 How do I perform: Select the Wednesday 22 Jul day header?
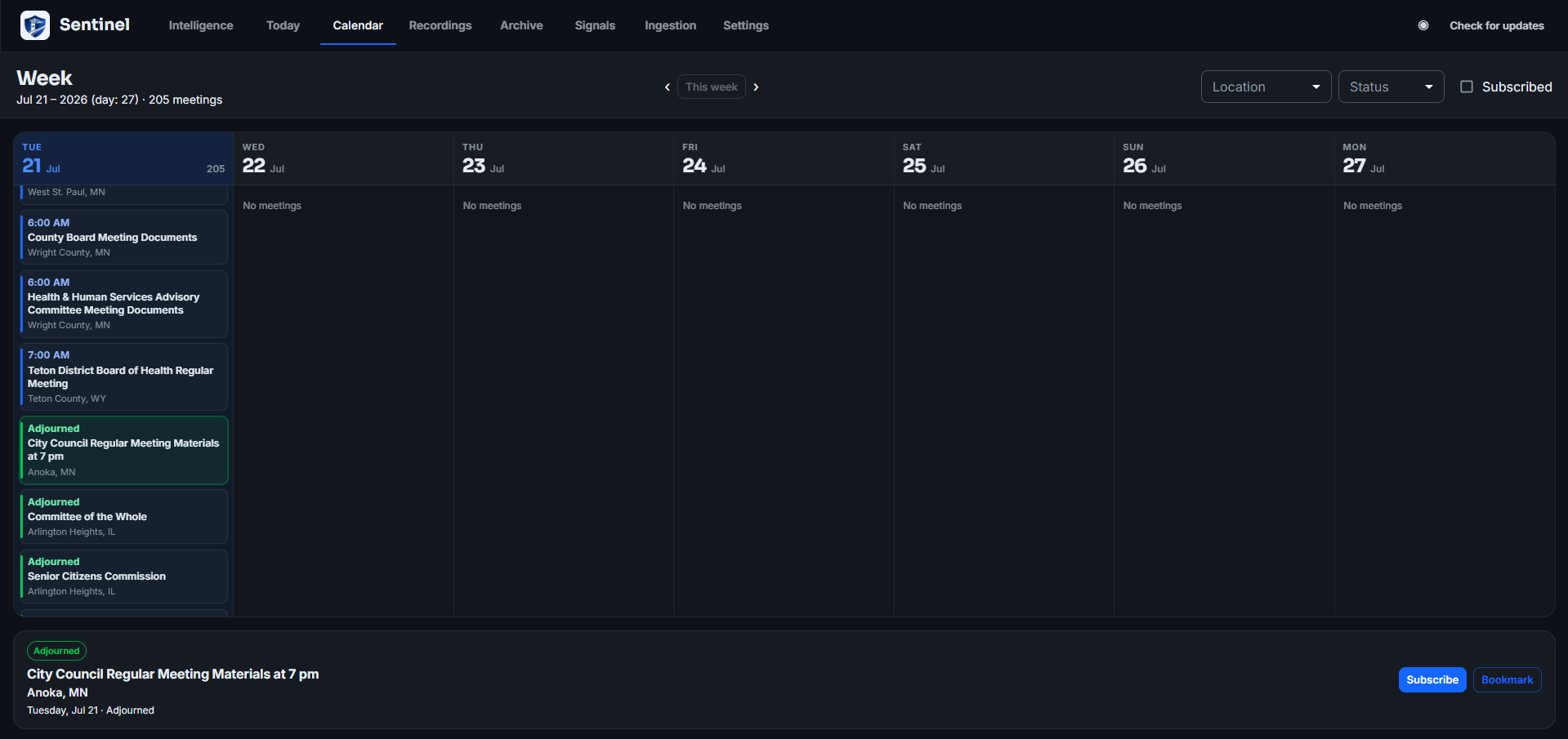coord(343,158)
